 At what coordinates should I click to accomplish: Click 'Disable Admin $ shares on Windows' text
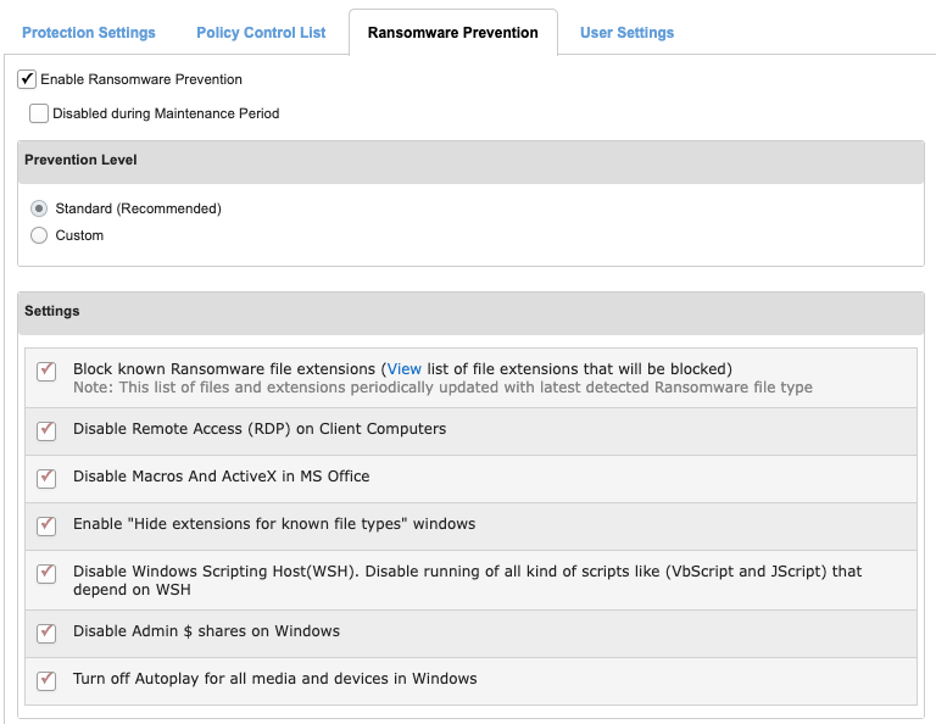pos(207,631)
